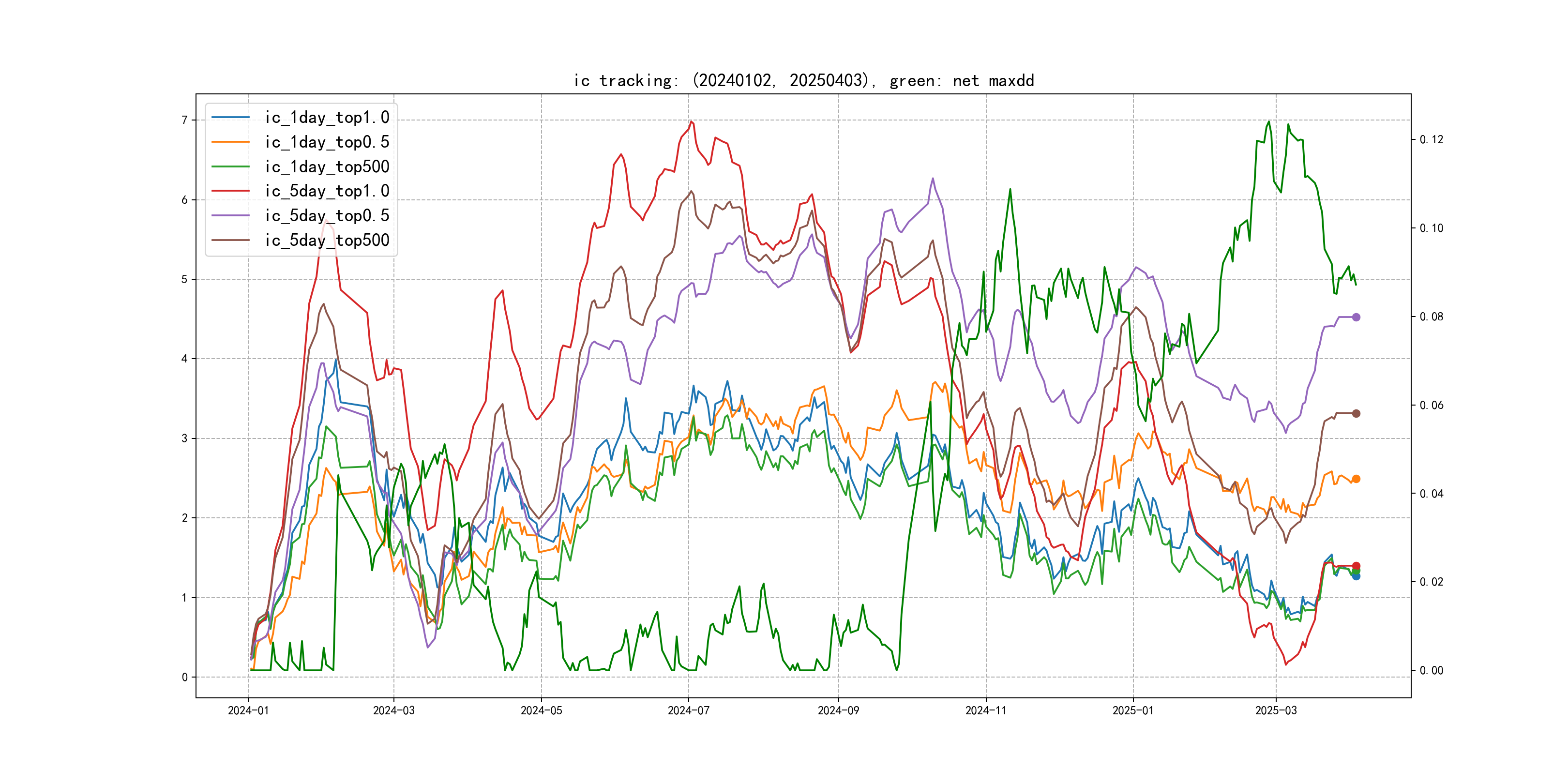This screenshot has width=1568, height=784.
Task: Click the red ic_5day_top1.0 legend line sample
Action: 230,191
